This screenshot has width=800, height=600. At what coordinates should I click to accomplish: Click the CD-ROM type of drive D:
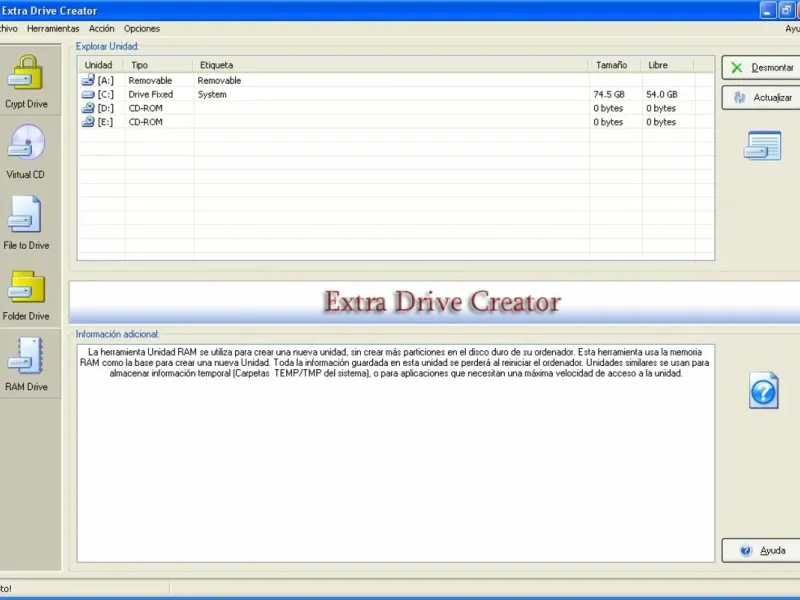click(x=145, y=108)
